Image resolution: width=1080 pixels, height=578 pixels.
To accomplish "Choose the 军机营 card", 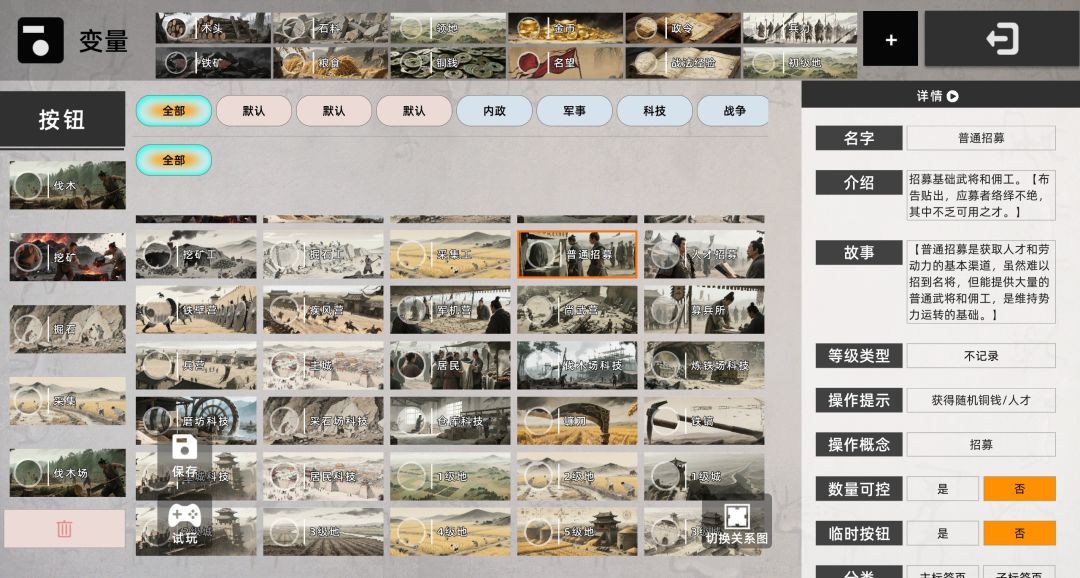I will click(450, 310).
